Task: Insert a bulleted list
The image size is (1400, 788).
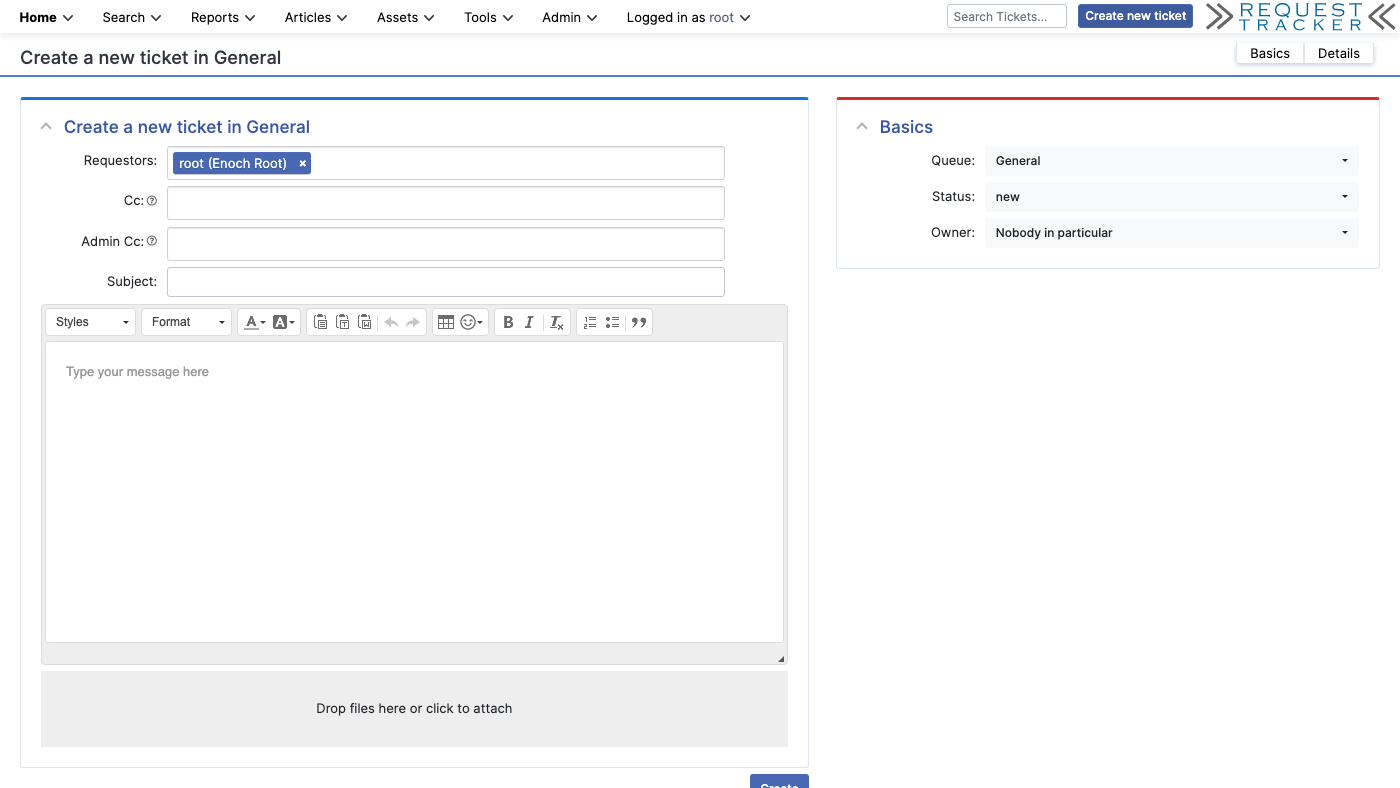Action: [x=612, y=322]
